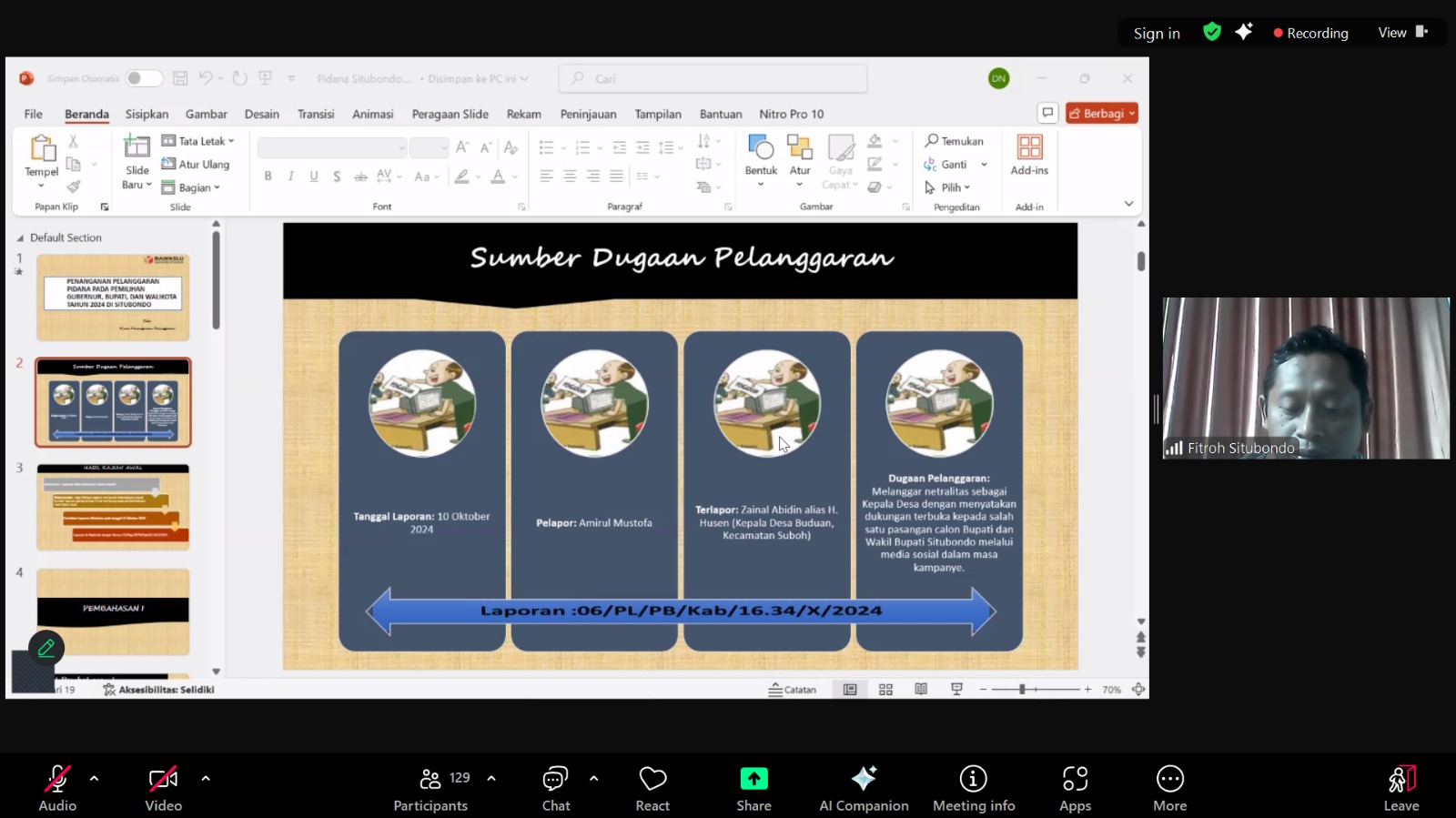Select slide 3 thumbnail in panel
This screenshot has height=818, width=1456.
click(113, 507)
